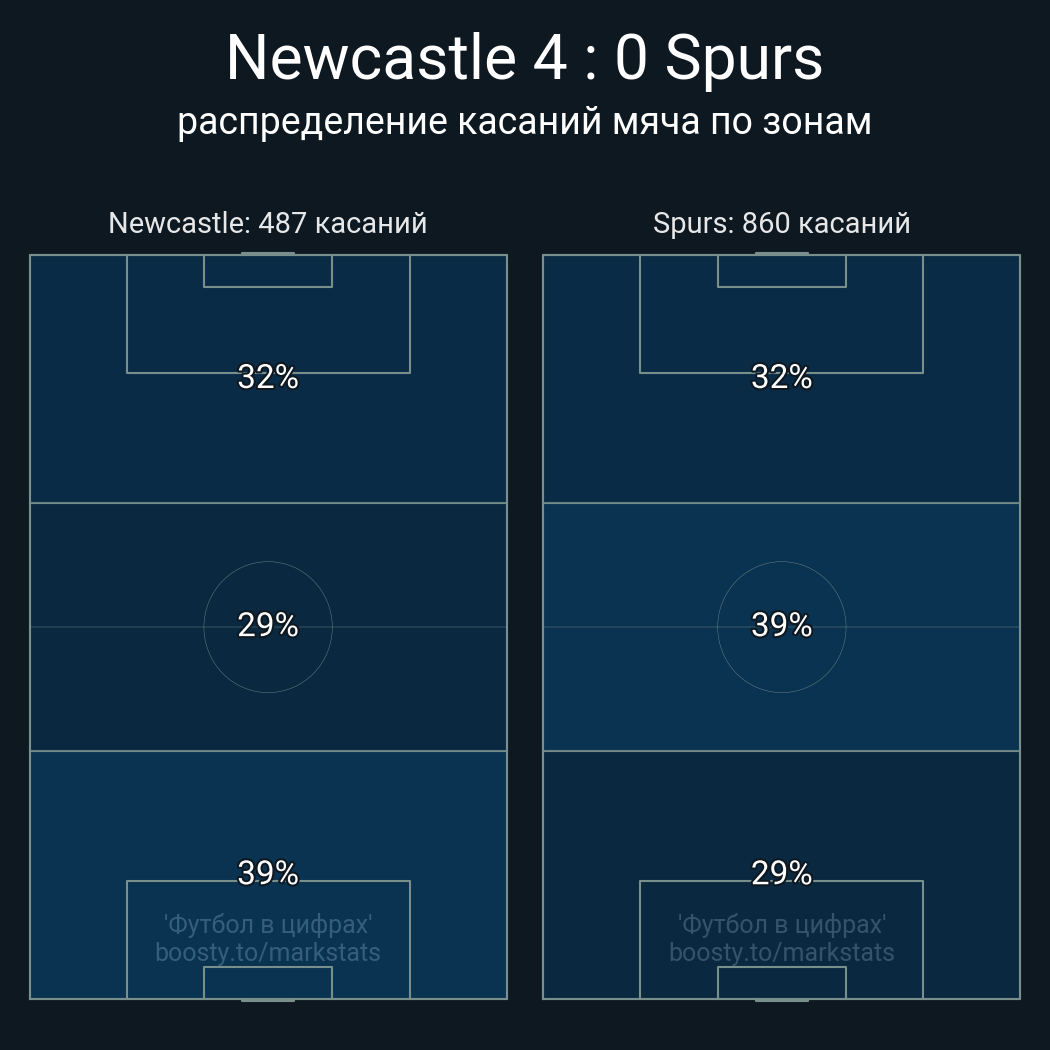1050x1050 pixels.
Task: Click the bottom six-yard box on Spurs pitch
Action: pyautogui.click(x=781, y=983)
